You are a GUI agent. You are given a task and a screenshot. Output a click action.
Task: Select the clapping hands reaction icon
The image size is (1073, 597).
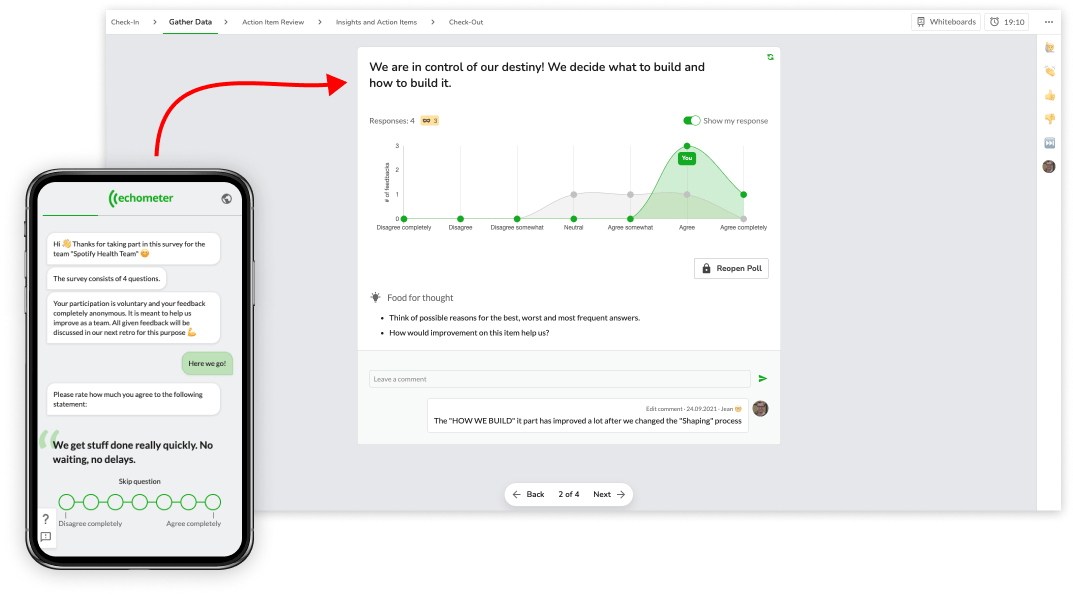tap(1049, 71)
